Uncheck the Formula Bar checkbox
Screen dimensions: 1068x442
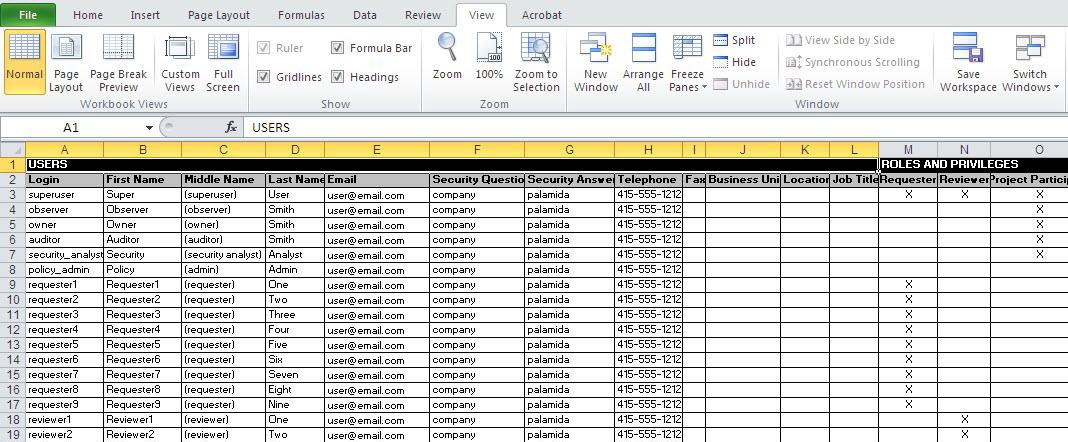coord(338,48)
